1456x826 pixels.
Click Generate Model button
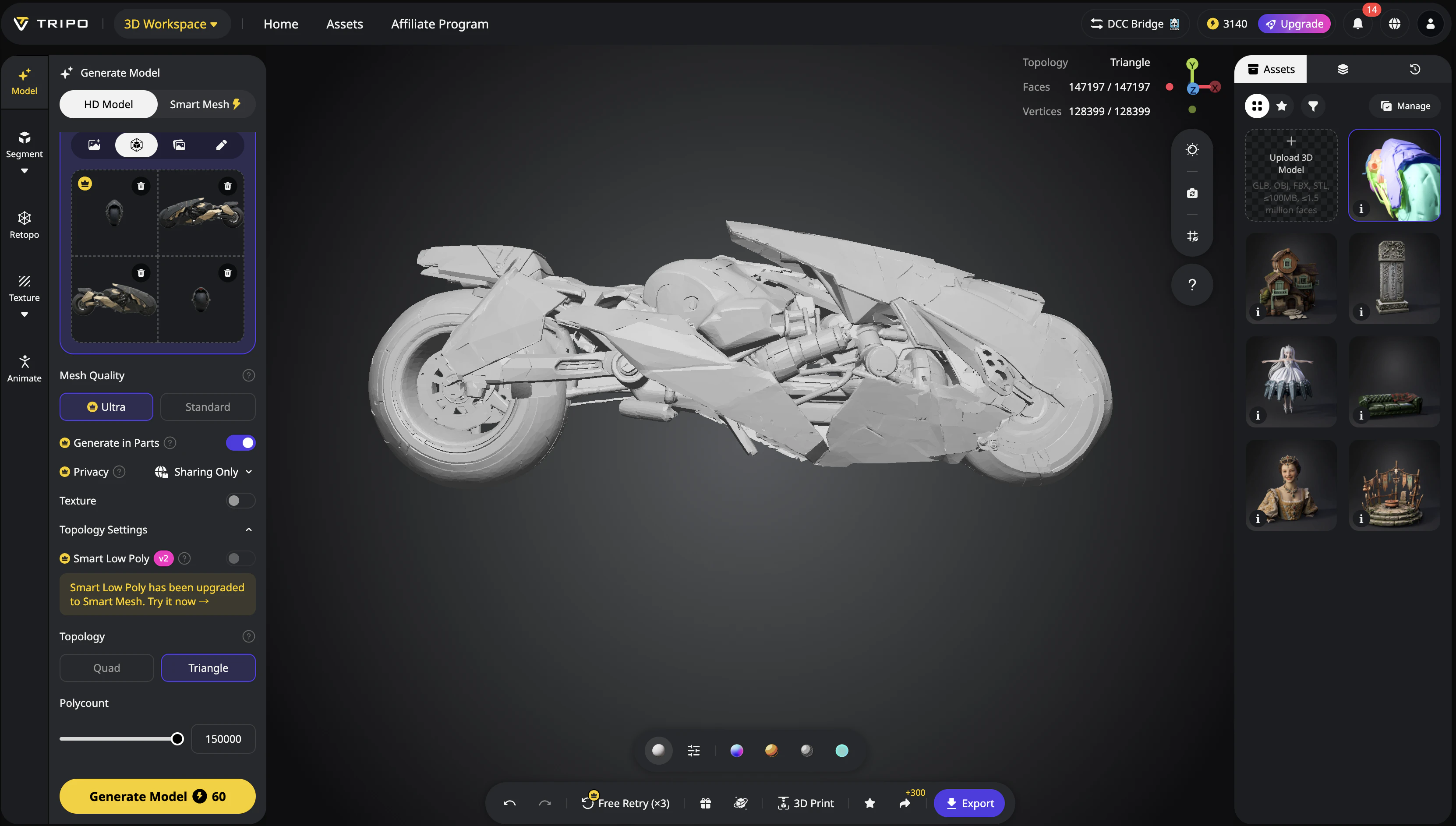157,797
